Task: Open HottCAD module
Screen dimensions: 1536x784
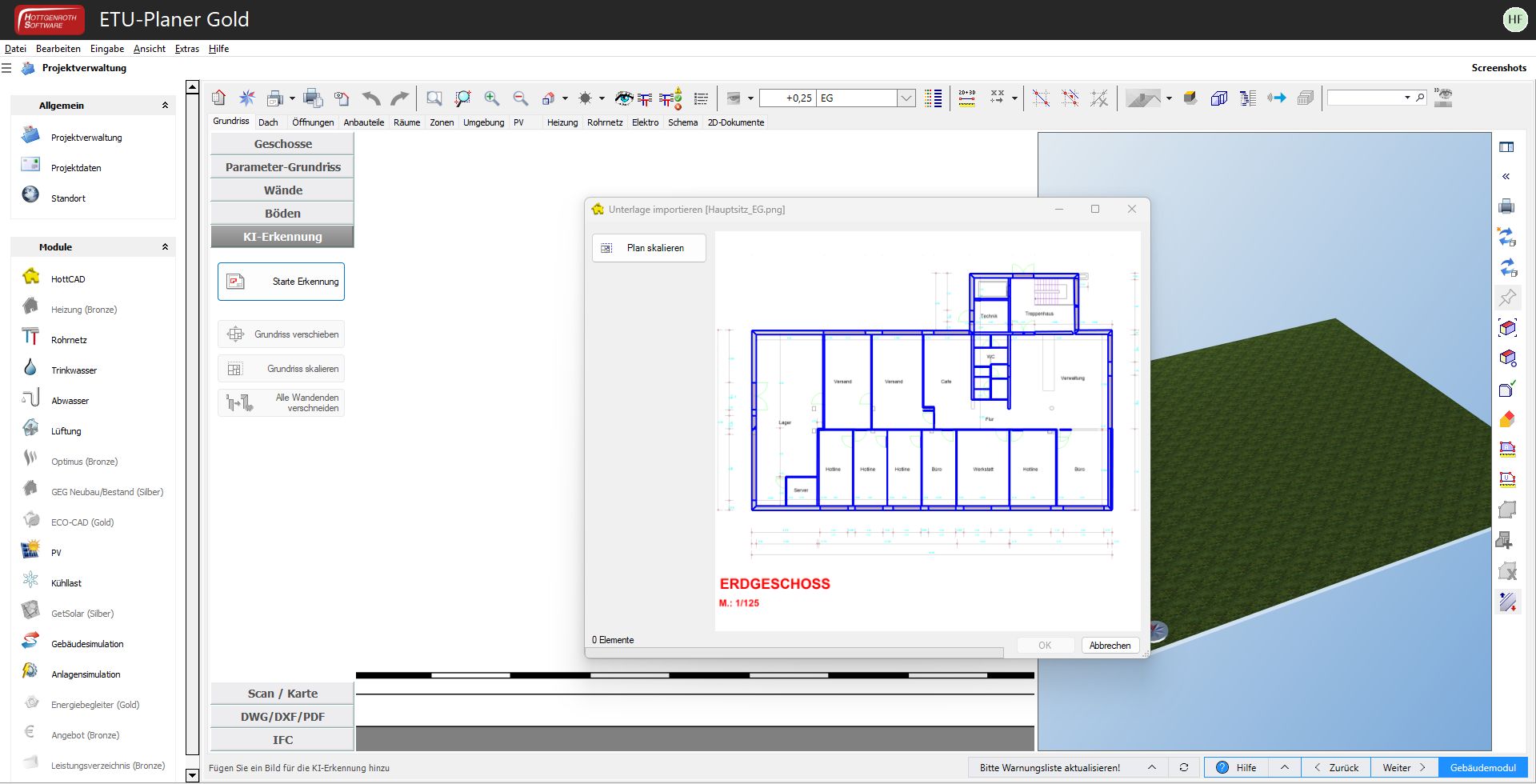Action: 67,279
